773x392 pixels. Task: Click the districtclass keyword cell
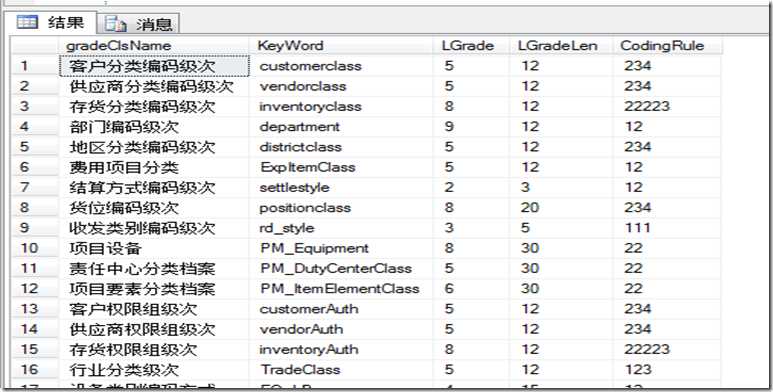341,147
